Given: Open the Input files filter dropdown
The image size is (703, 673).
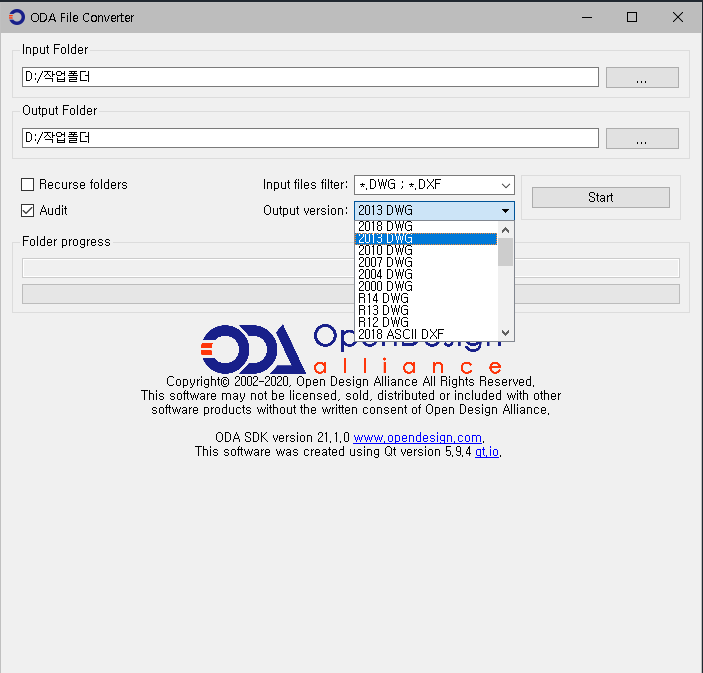Looking at the screenshot, I should point(434,185).
